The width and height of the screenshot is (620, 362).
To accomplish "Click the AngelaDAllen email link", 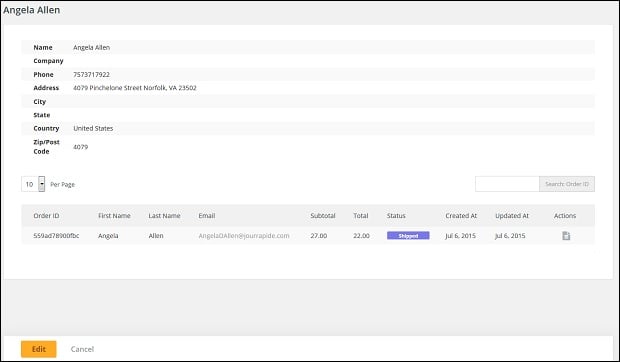I will 244,236.
